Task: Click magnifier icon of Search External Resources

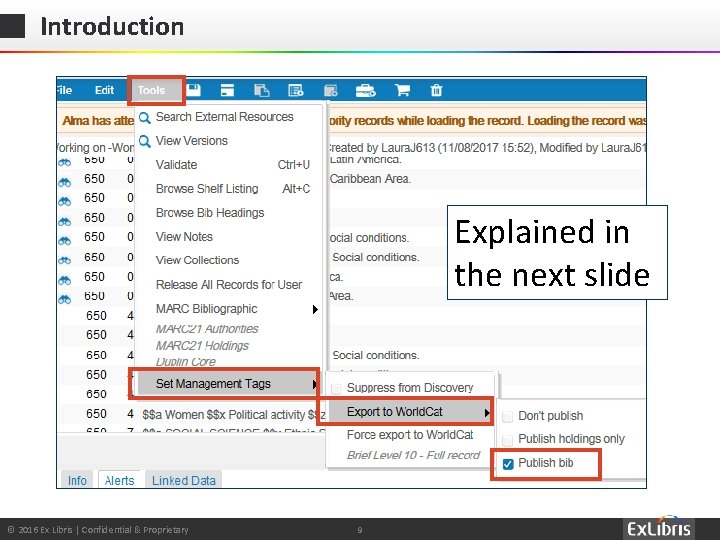Action: click(x=145, y=118)
